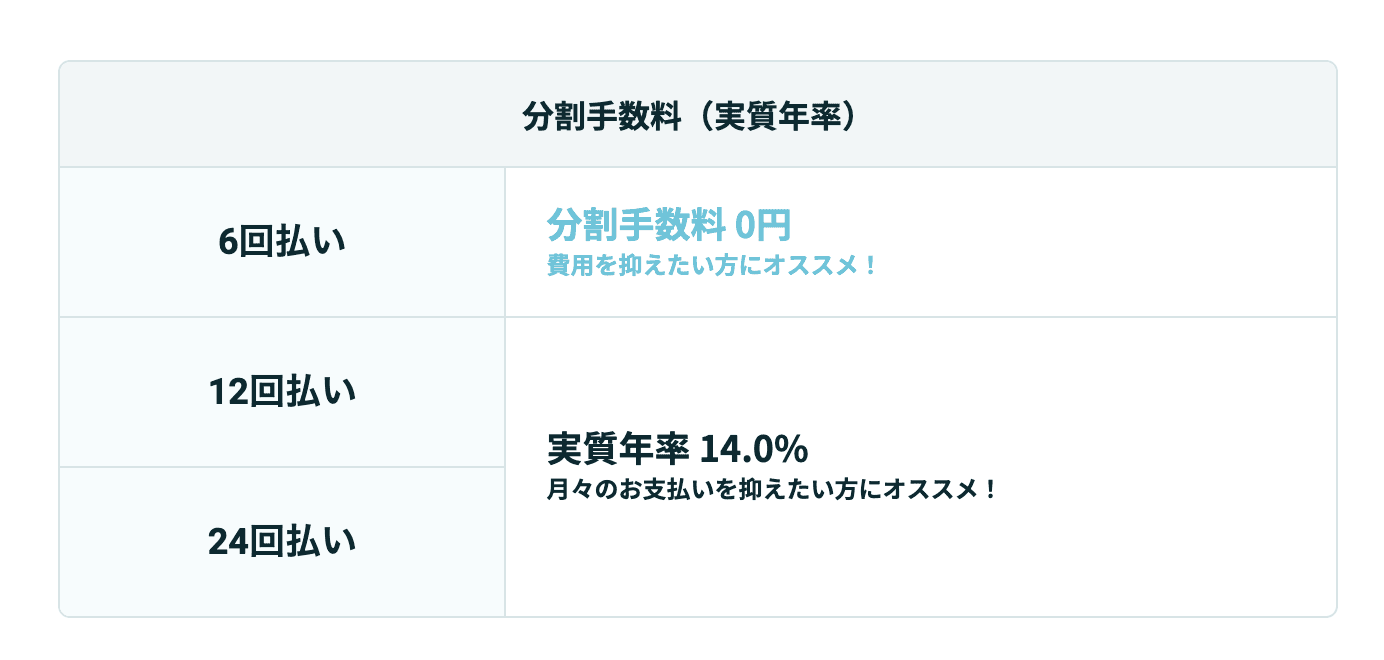1384x660 pixels.
Task: Click the "実質年率 14.0%" heading
Action: (x=677, y=450)
